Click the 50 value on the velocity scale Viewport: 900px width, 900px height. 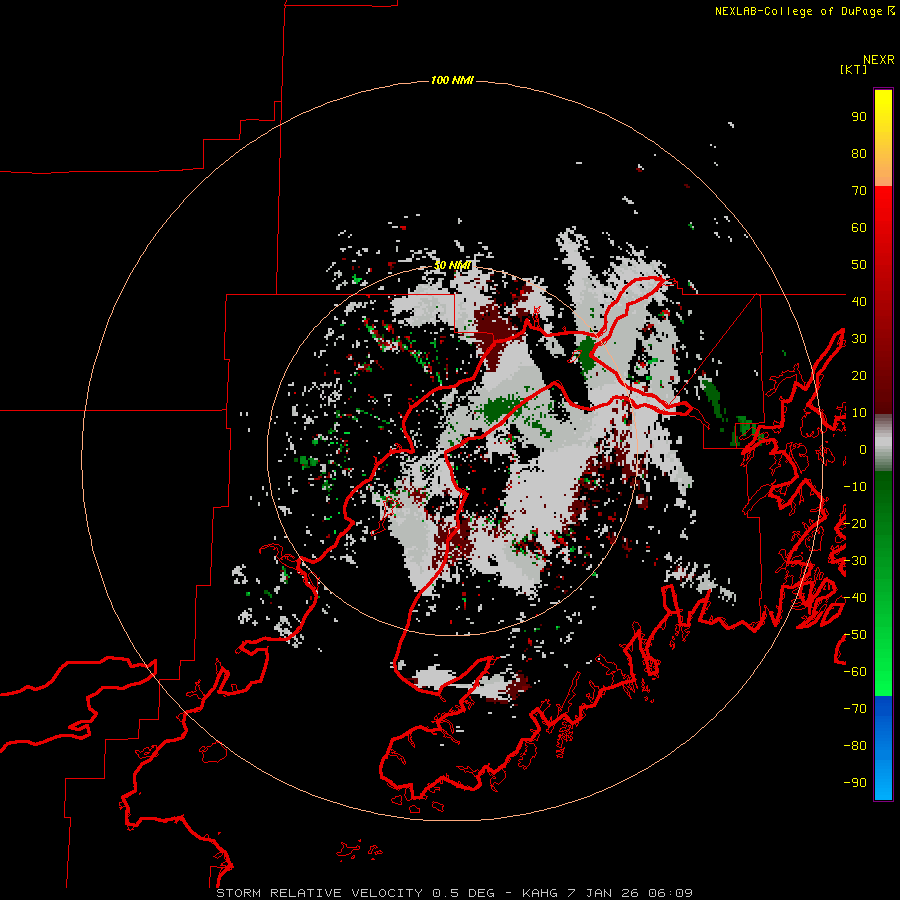[859, 265]
